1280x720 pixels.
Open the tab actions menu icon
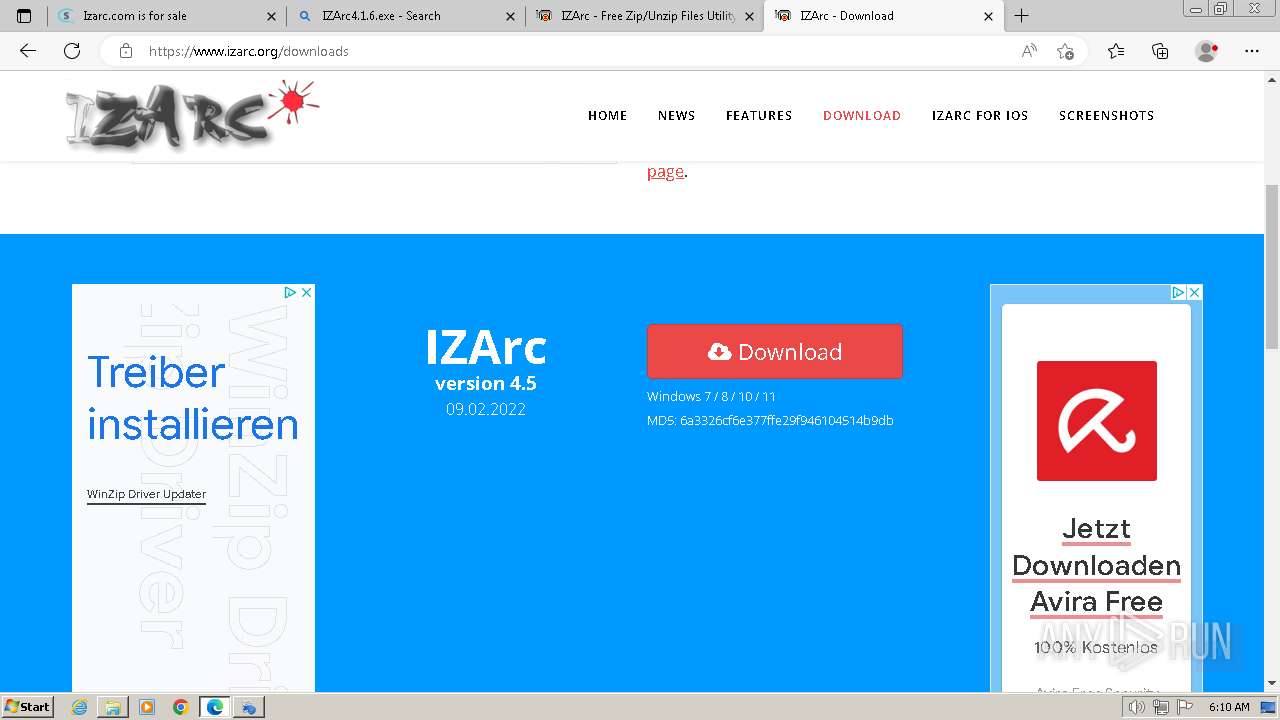(x=24, y=16)
